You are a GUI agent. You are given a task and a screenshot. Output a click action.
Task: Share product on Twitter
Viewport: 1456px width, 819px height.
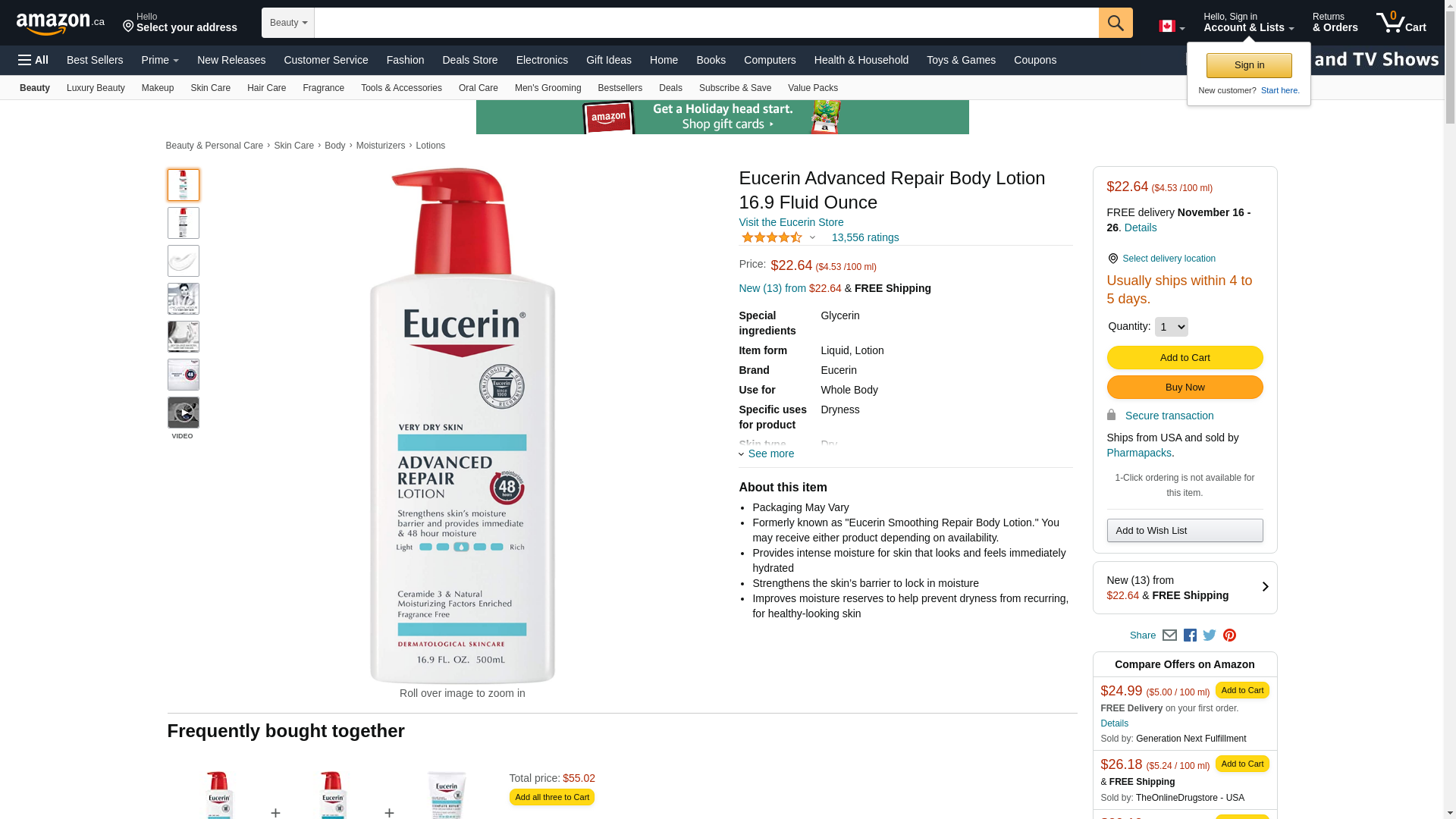point(1210,635)
